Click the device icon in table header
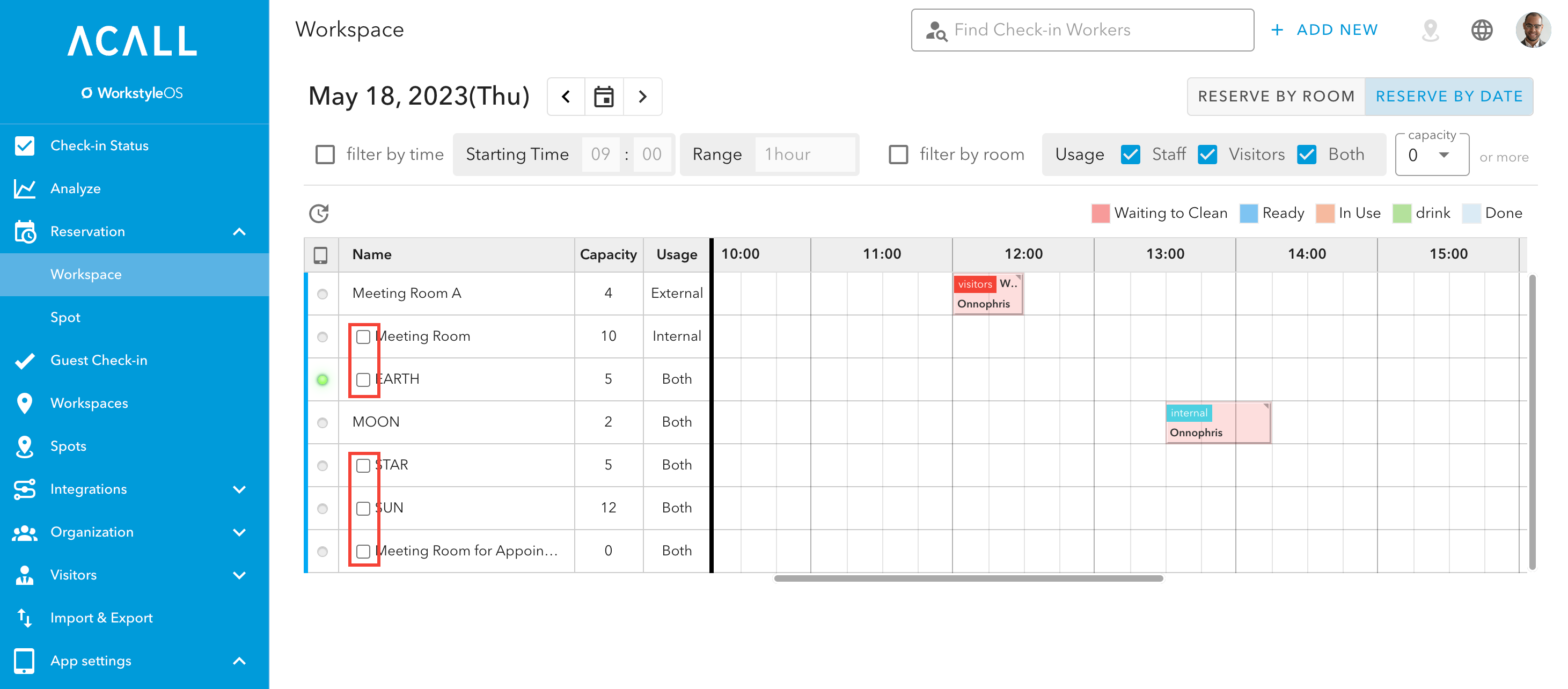 tap(321, 254)
